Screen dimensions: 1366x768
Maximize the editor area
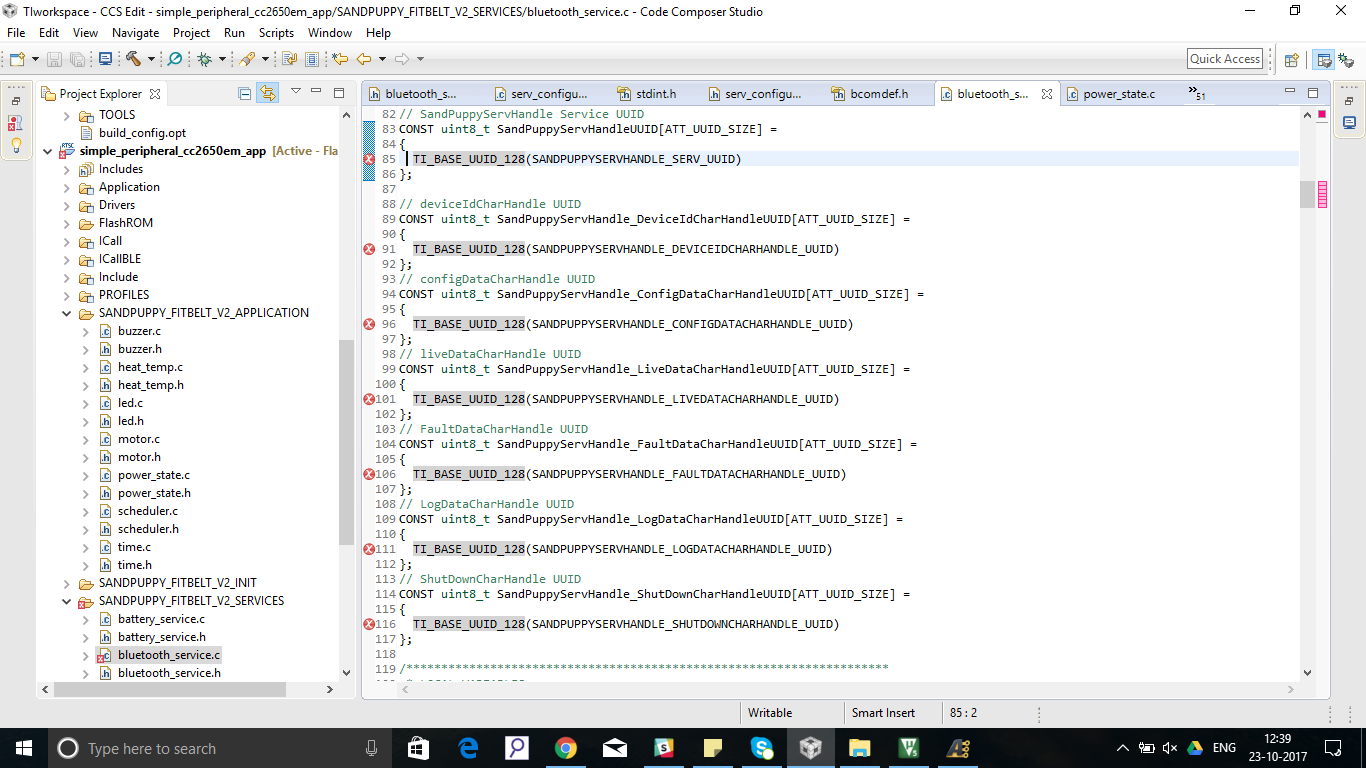pos(1313,92)
